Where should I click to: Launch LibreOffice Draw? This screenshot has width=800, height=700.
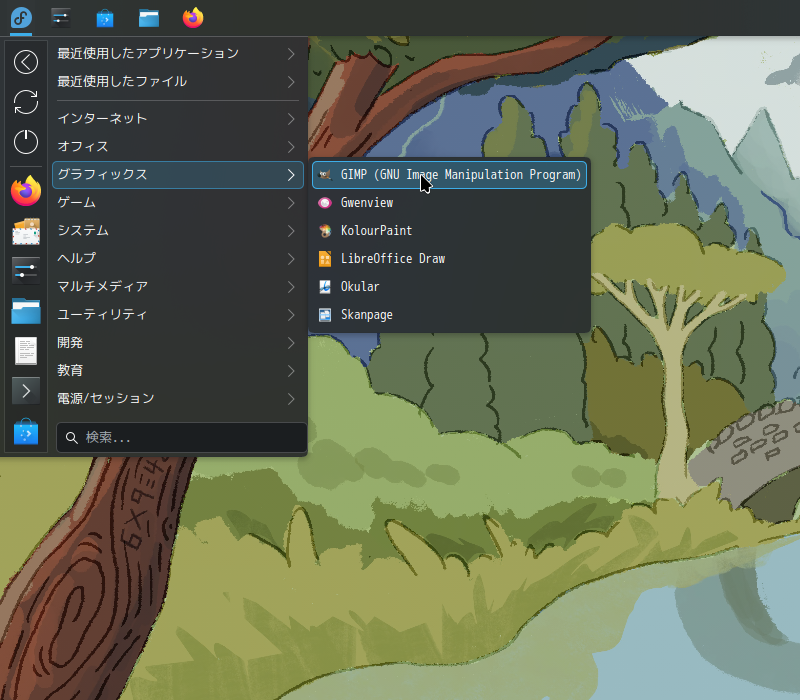449,259
